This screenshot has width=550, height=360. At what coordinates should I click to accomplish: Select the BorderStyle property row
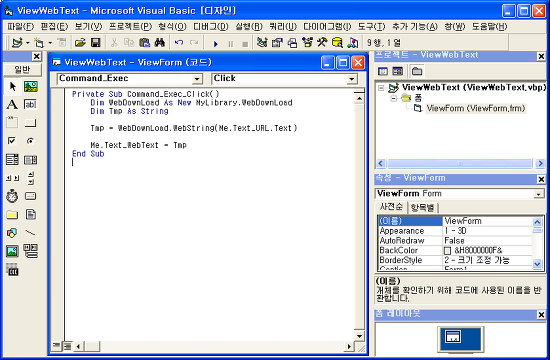tap(455, 260)
